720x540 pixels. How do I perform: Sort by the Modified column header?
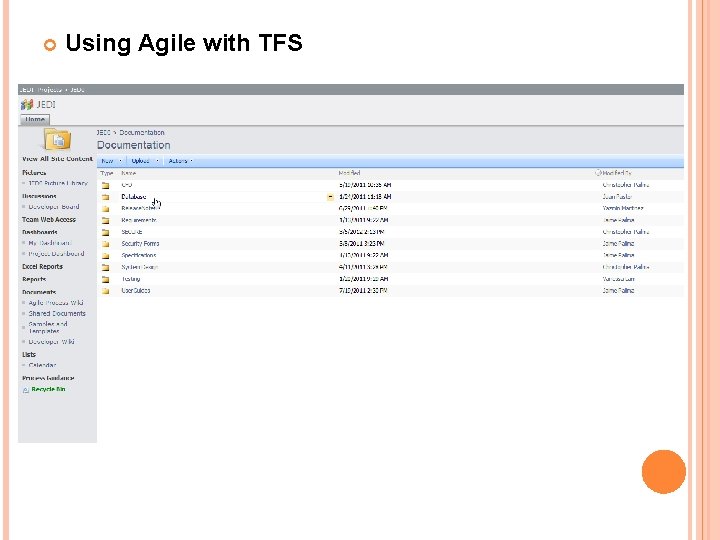pyautogui.click(x=349, y=173)
